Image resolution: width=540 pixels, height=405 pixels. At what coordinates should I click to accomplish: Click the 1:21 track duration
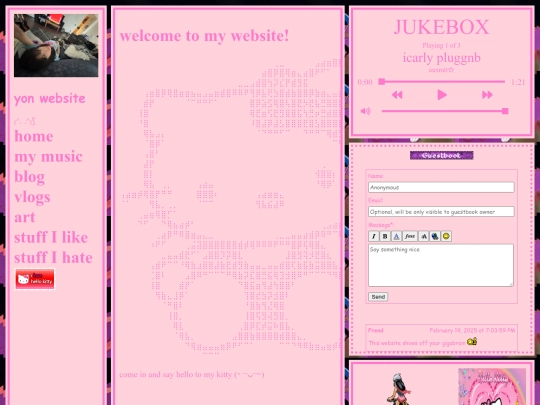point(518,82)
